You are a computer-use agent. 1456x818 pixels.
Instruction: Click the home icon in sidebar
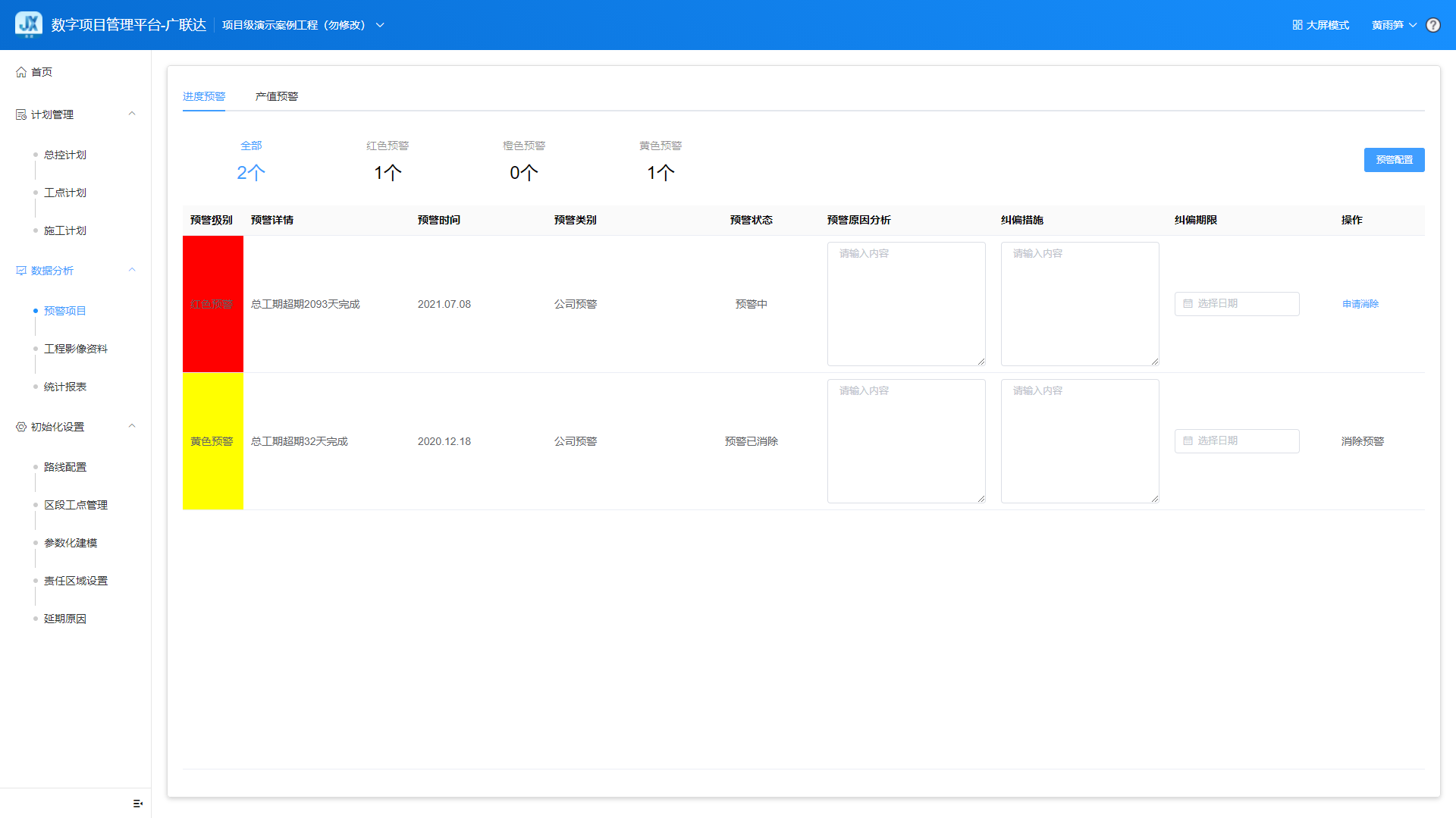21,72
